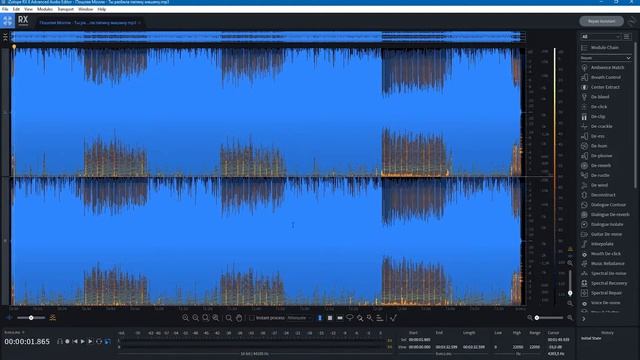Select the frequency selection tool
640x360 pixels.
click(x=340, y=318)
